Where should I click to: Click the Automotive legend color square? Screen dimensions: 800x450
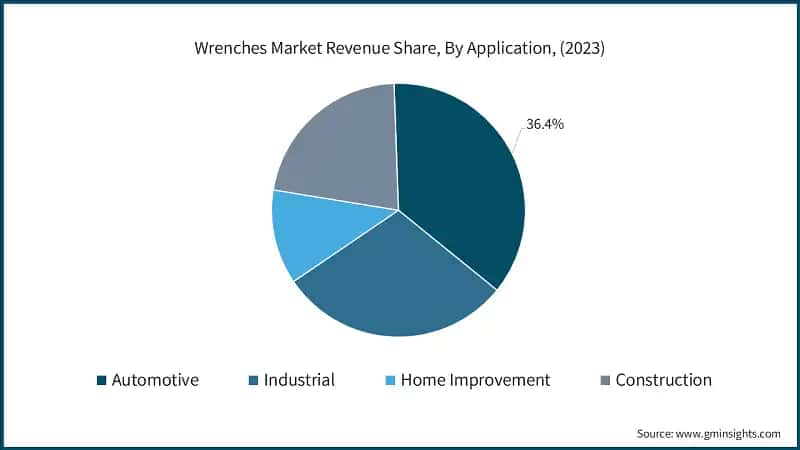[x=102, y=380]
